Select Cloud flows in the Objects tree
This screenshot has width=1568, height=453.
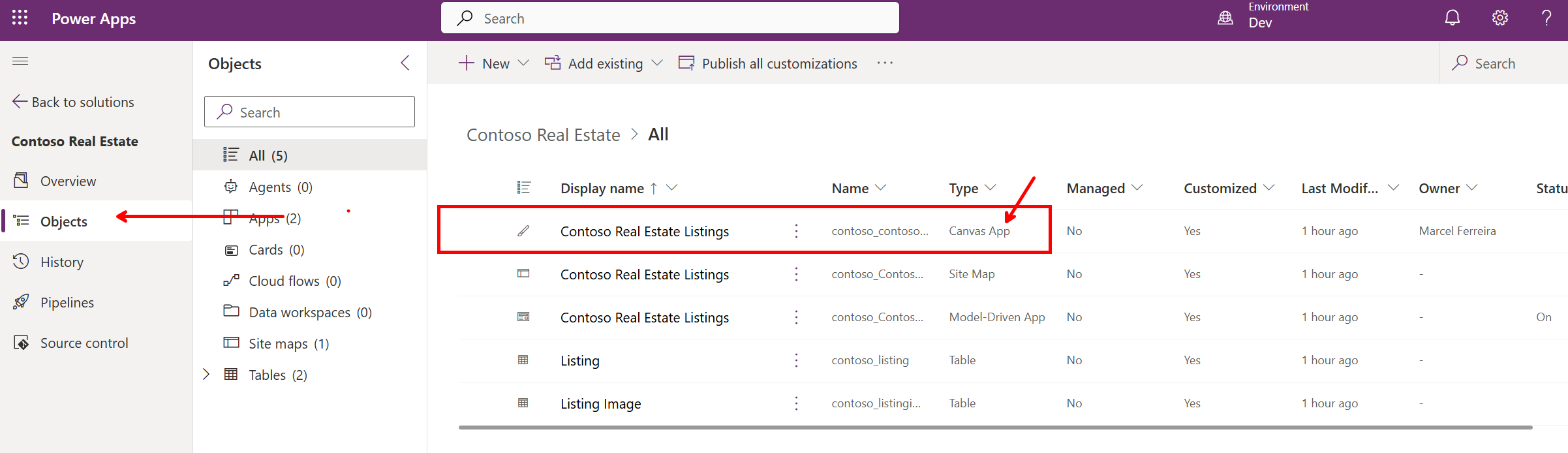(x=294, y=281)
